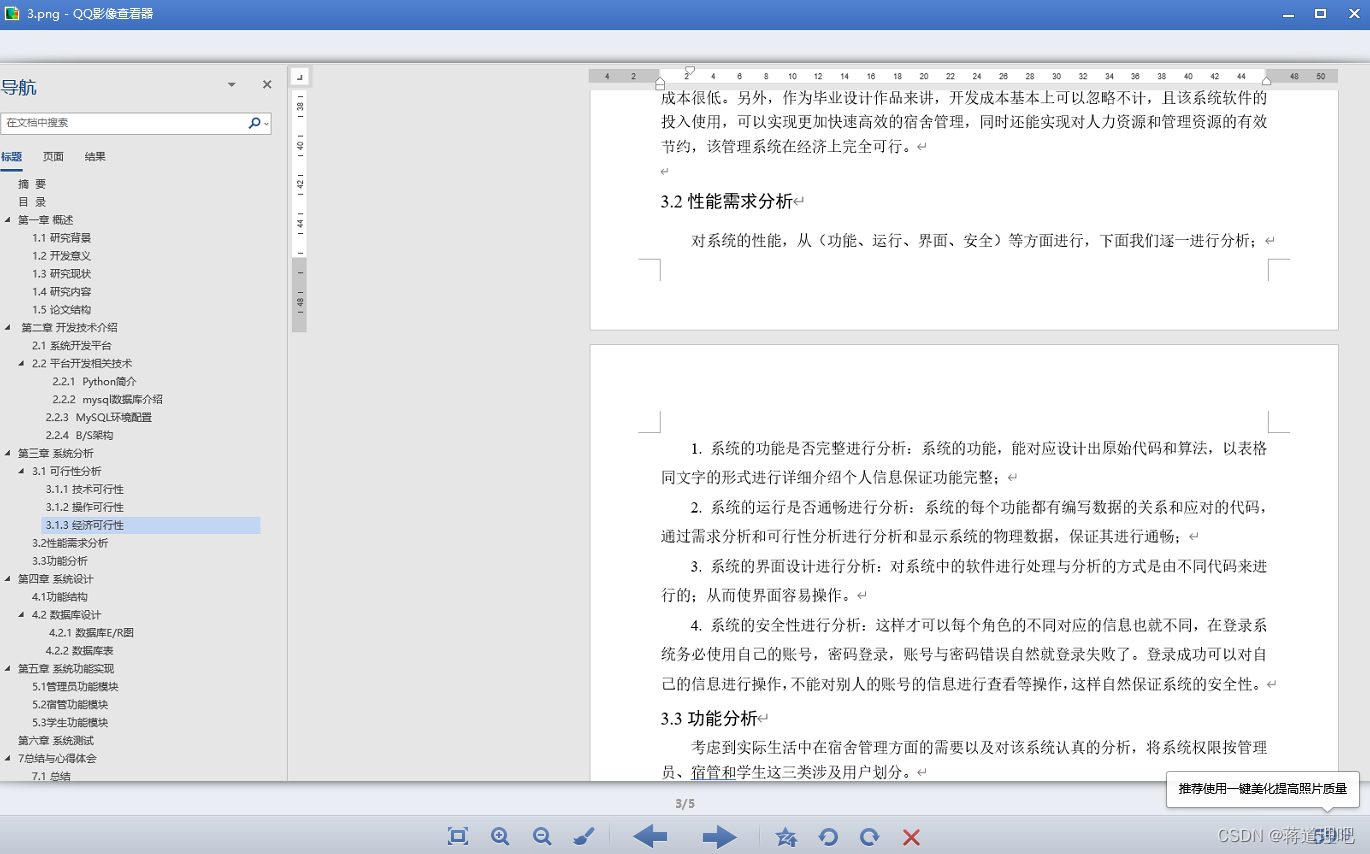Choose 第六章 系统测试 in the outline

pos(56,741)
